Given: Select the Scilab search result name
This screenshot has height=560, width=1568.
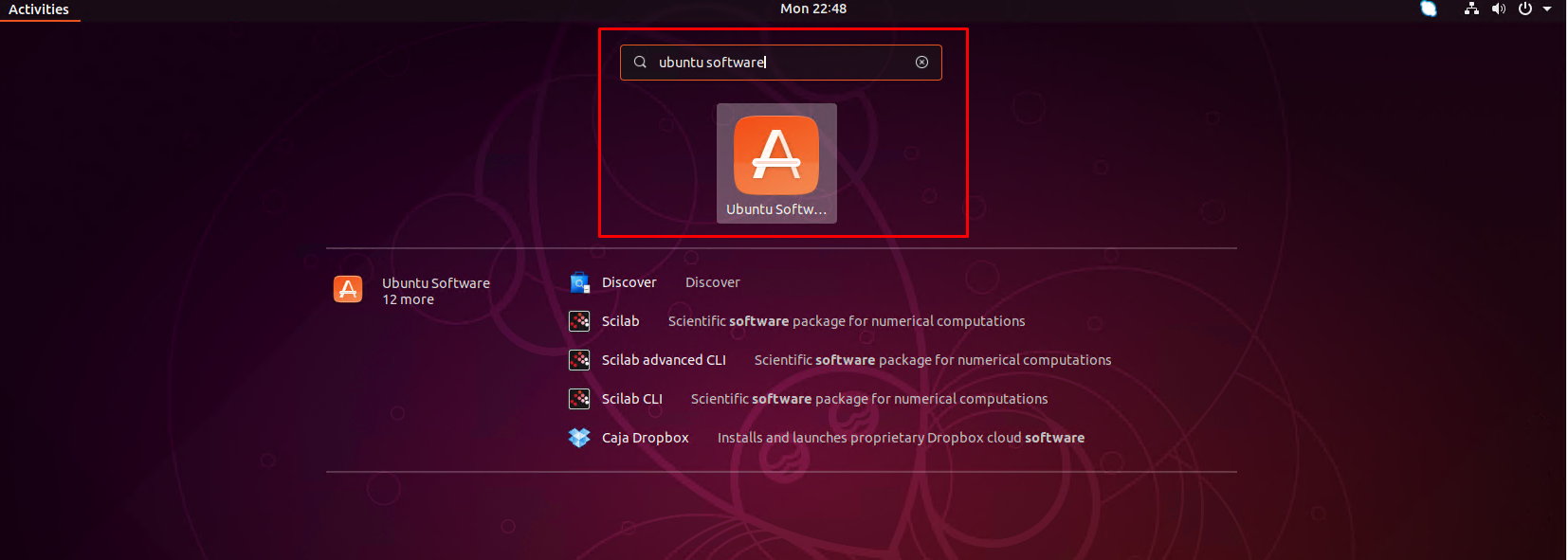Looking at the screenshot, I should coord(621,321).
